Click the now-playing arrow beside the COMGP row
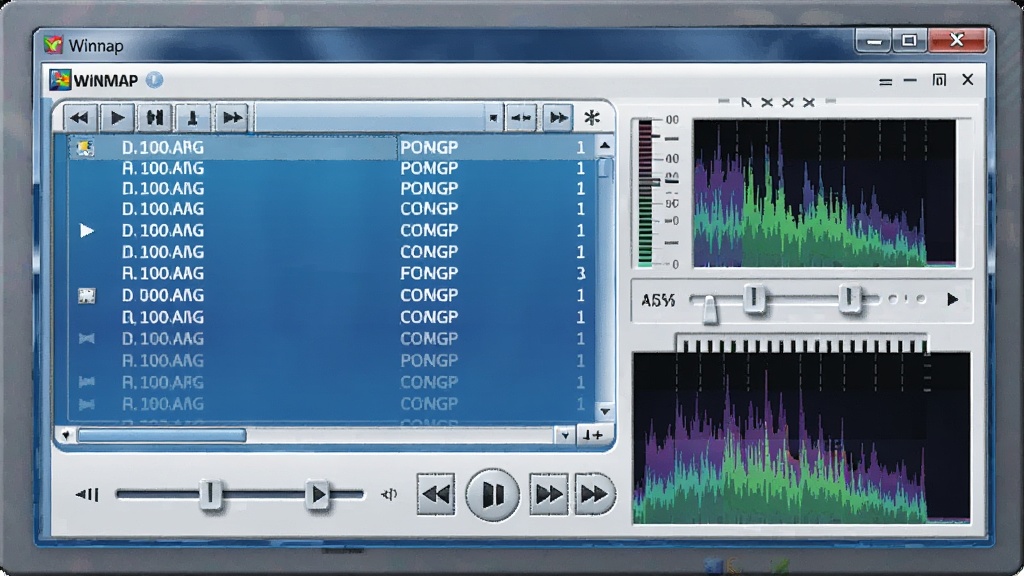 point(86,231)
